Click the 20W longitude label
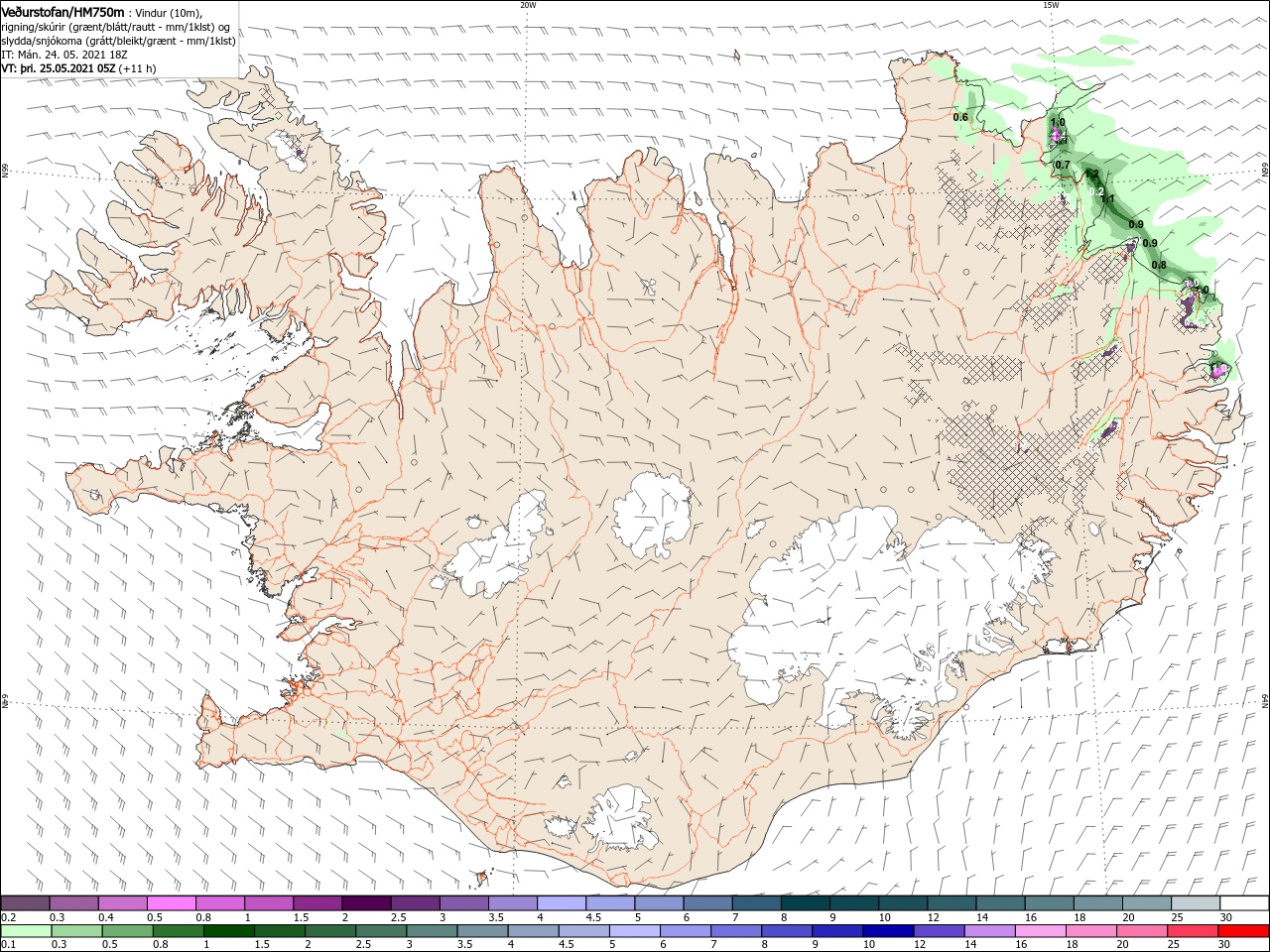The image size is (1270, 952). point(528,5)
